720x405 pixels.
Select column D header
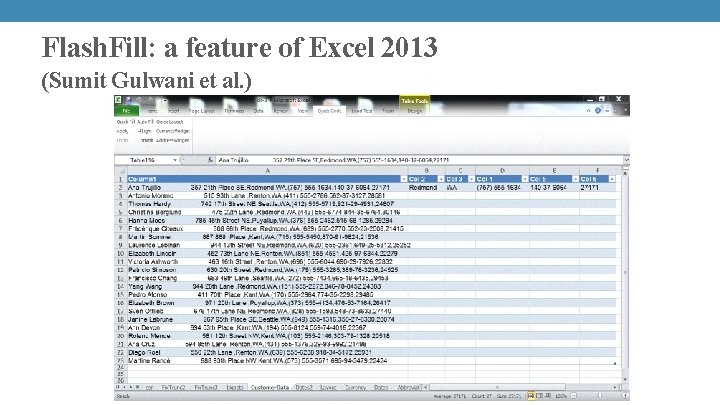click(x=502, y=171)
